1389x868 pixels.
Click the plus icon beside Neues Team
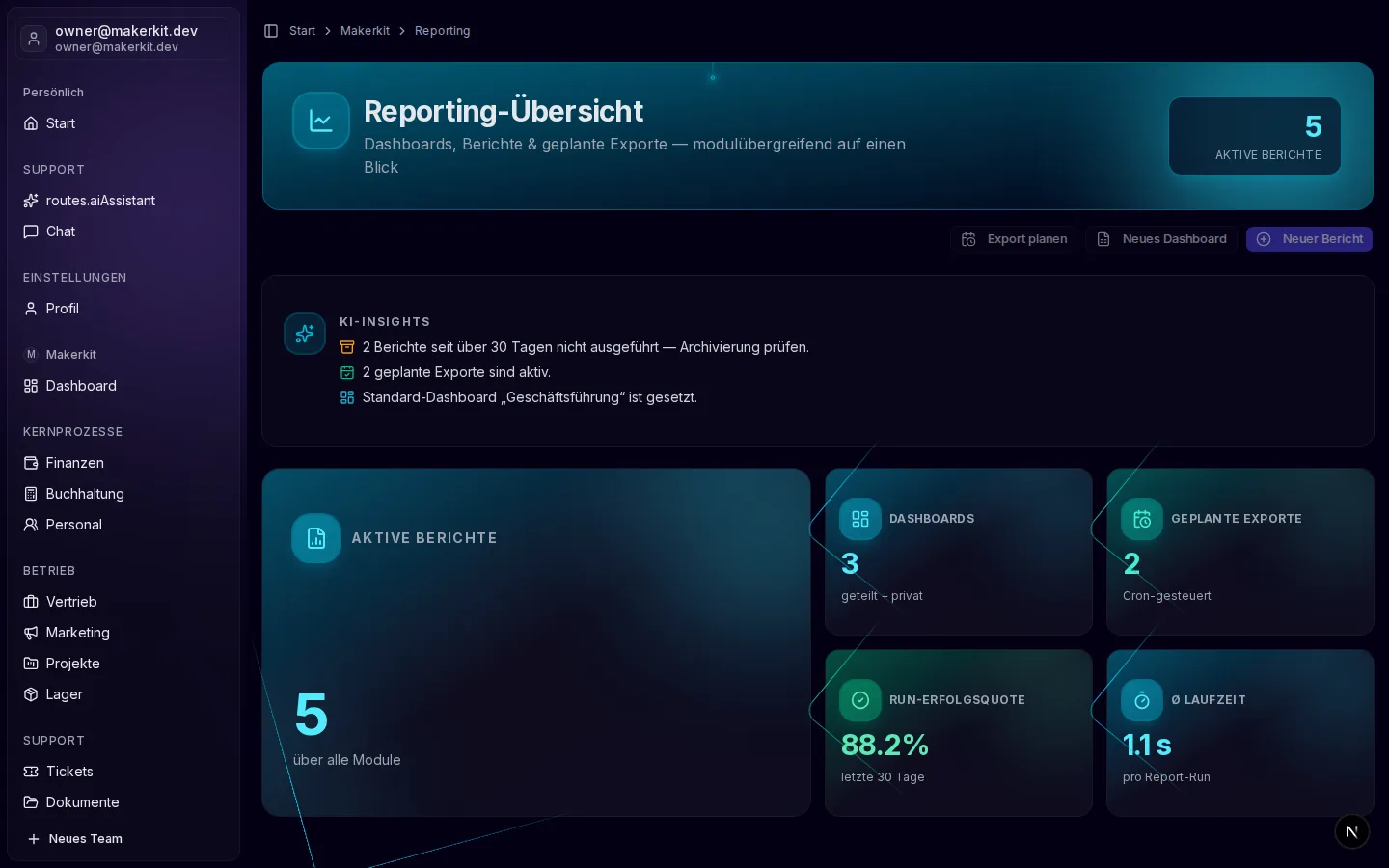click(x=34, y=839)
